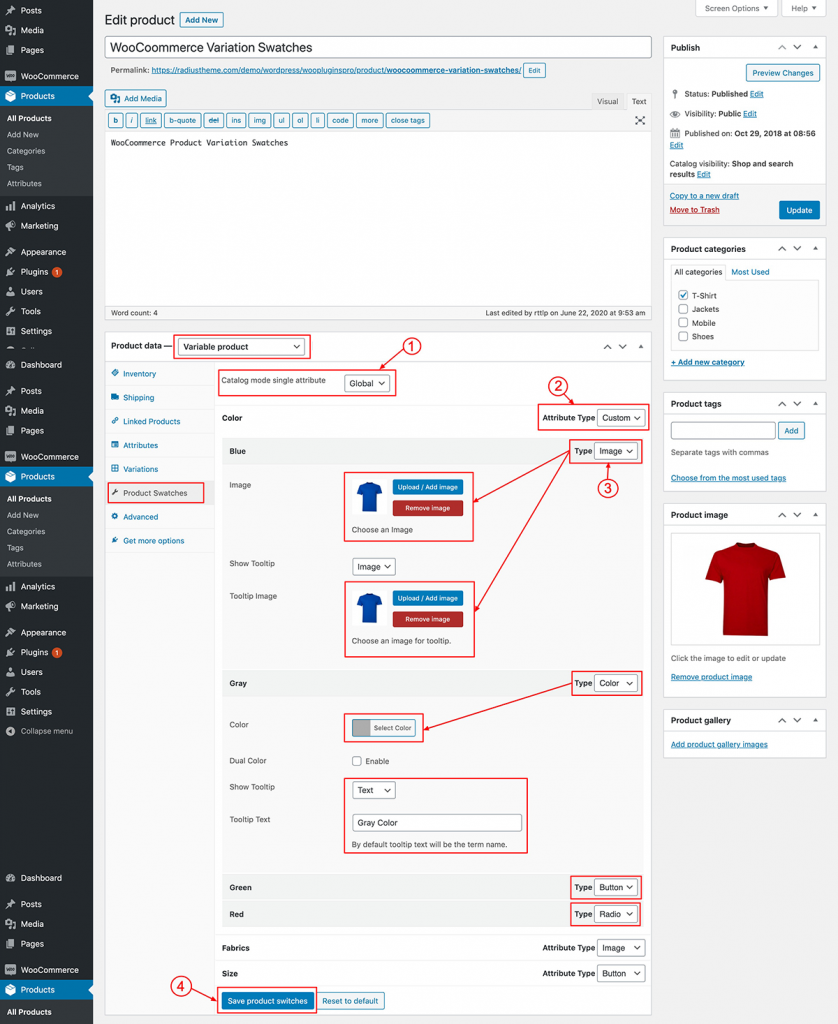Click the Preview Changes button
This screenshot has height=1024, width=838.
coord(782,73)
